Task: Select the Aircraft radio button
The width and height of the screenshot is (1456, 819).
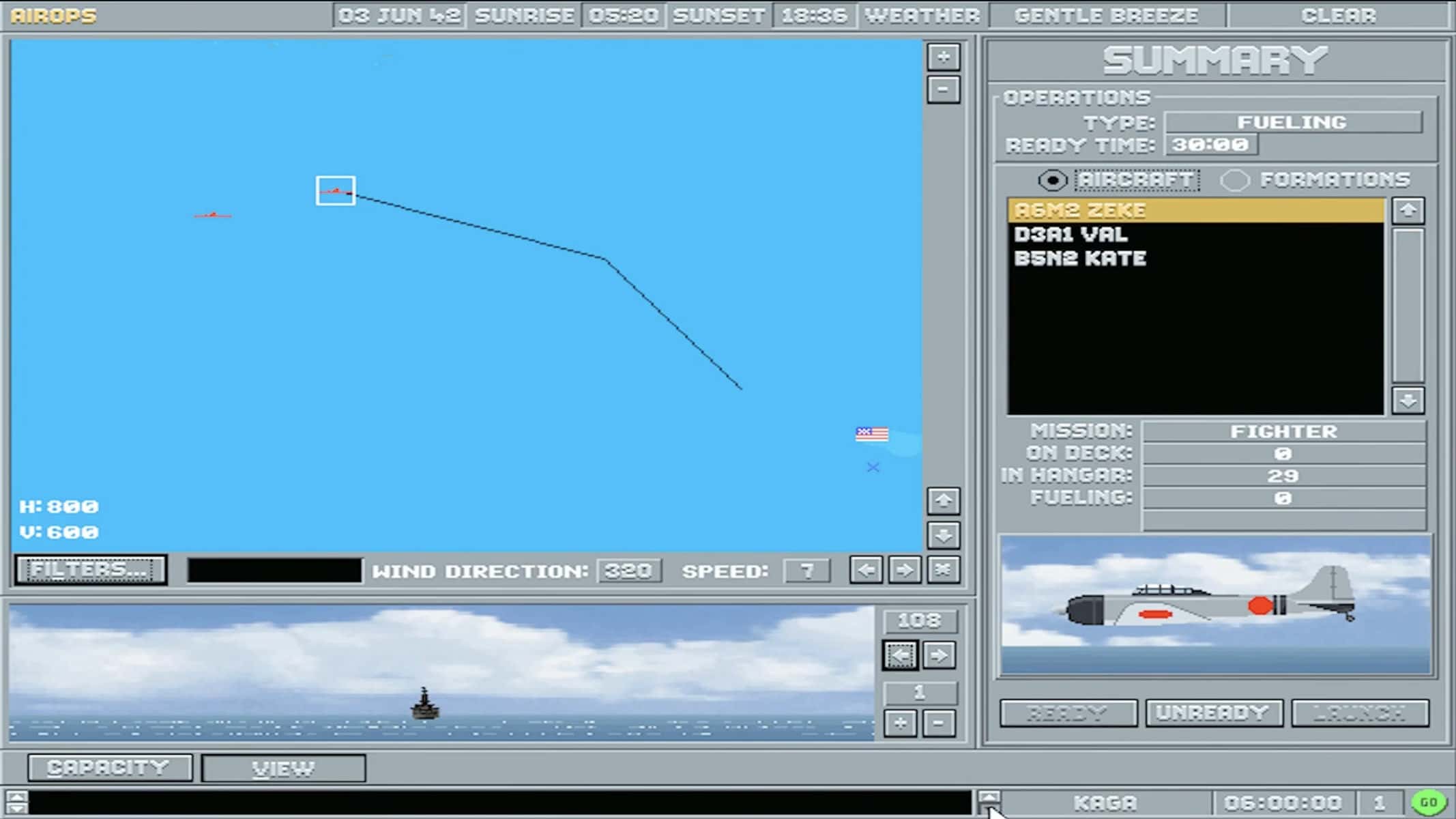Action: click(1053, 180)
